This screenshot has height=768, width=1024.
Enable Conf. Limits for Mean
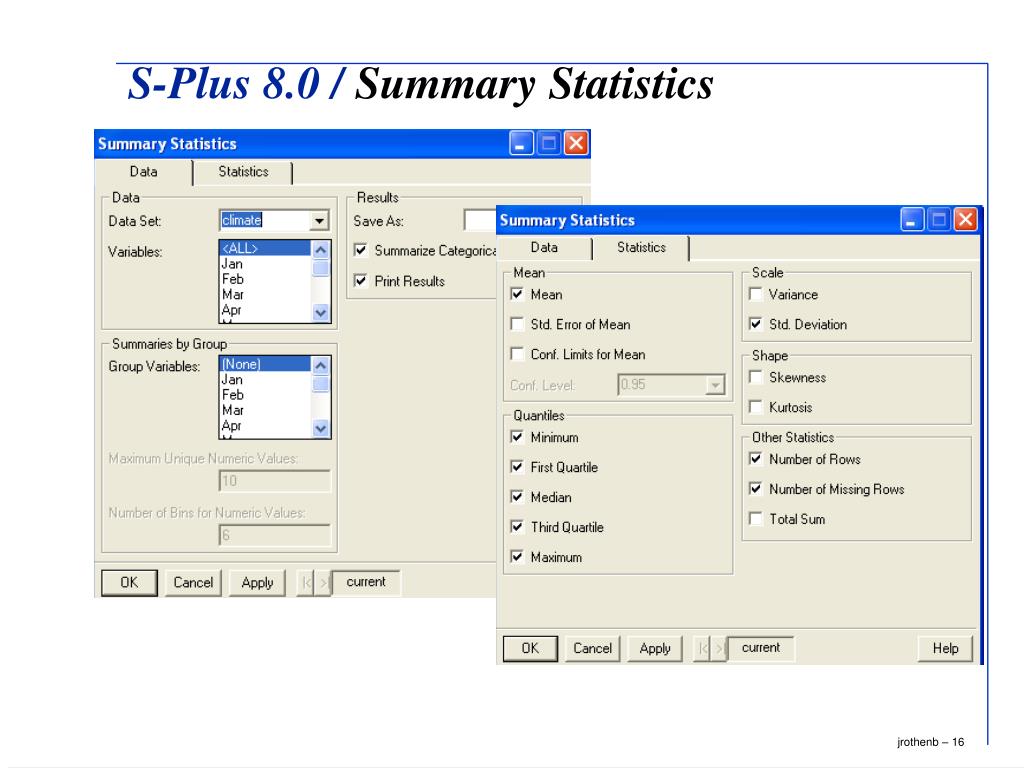tap(517, 354)
